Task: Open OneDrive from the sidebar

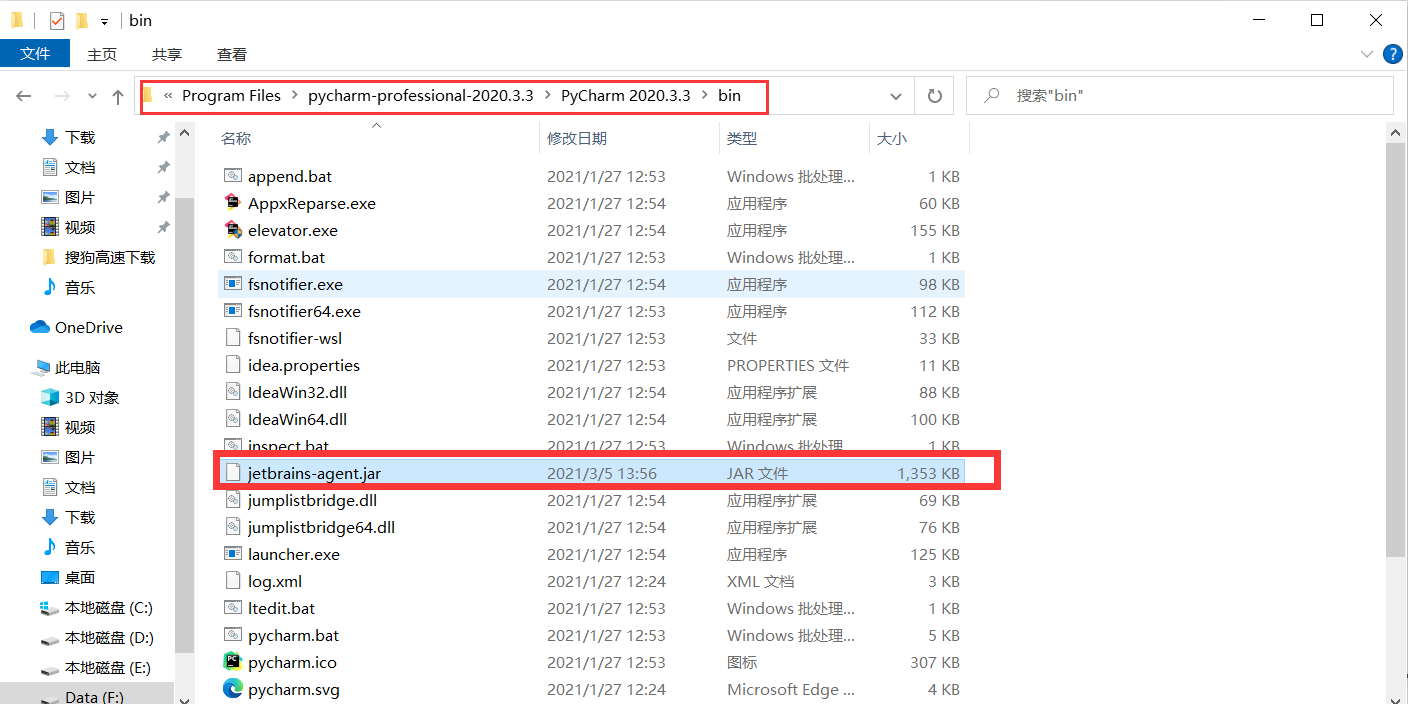Action: [88, 327]
